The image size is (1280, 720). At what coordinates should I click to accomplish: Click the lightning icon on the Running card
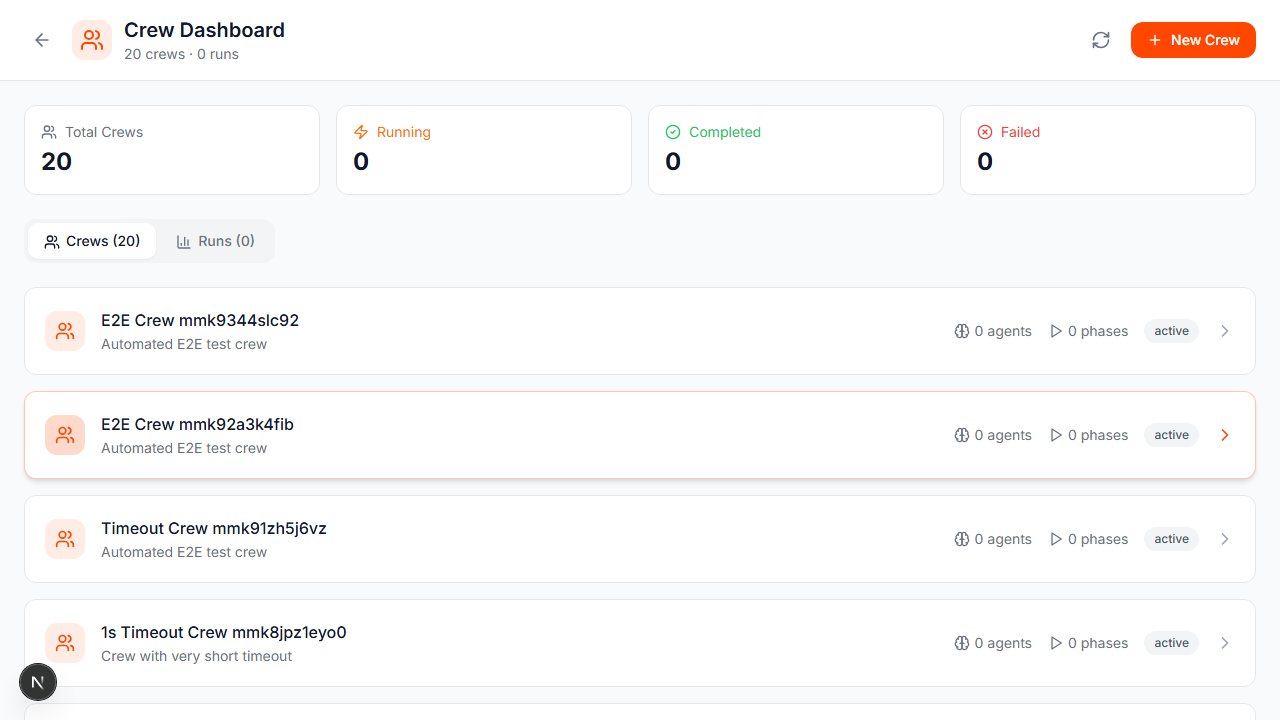coord(361,131)
